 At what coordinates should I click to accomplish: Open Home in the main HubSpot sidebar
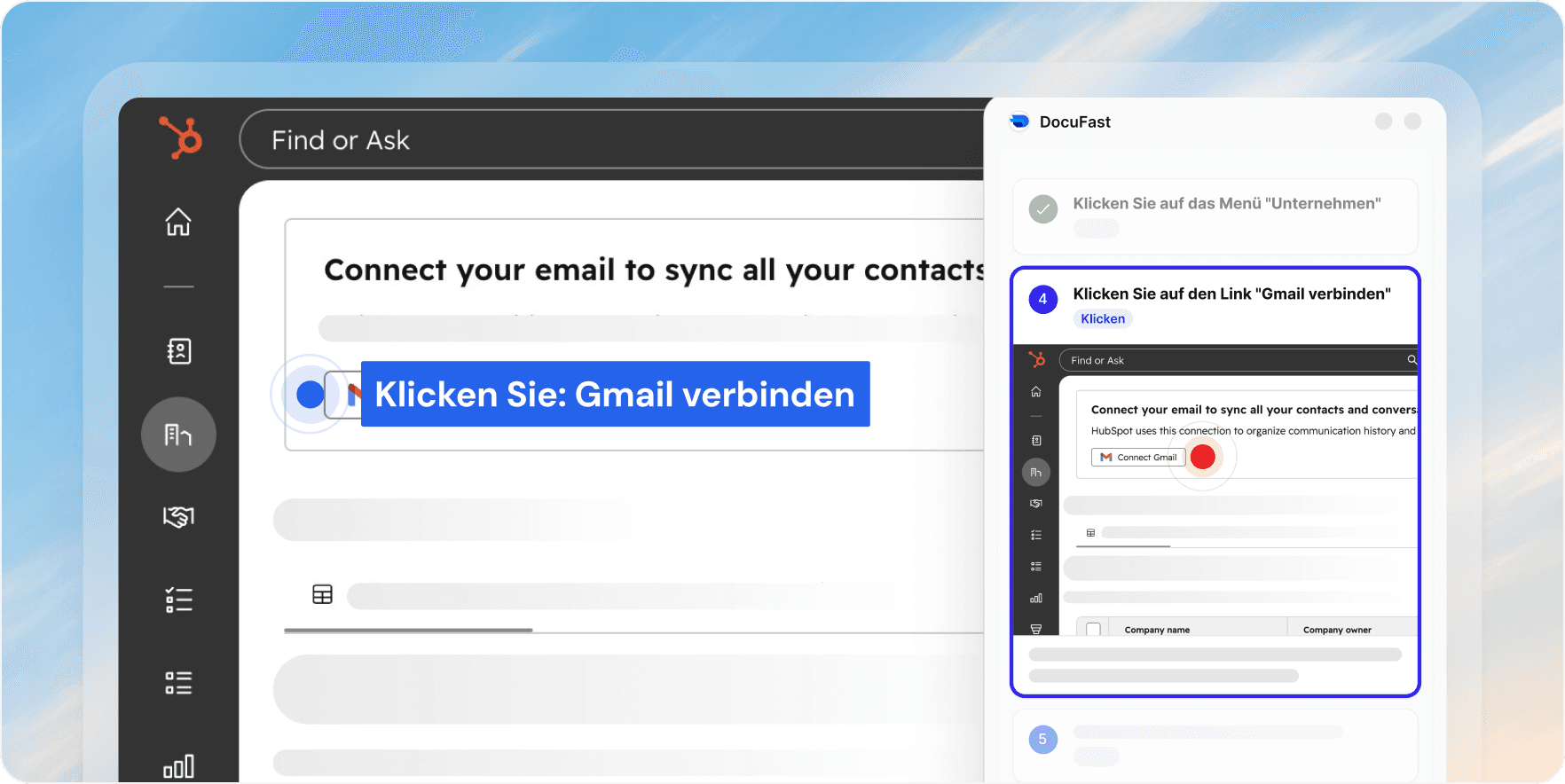click(178, 221)
